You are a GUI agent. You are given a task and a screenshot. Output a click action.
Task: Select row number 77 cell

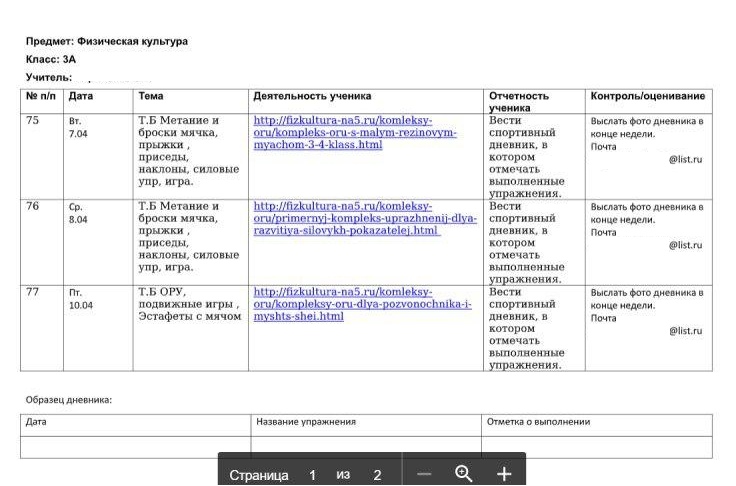point(42,328)
